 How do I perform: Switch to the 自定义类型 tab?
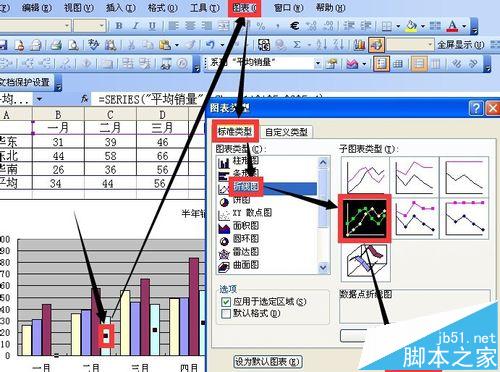(286, 132)
